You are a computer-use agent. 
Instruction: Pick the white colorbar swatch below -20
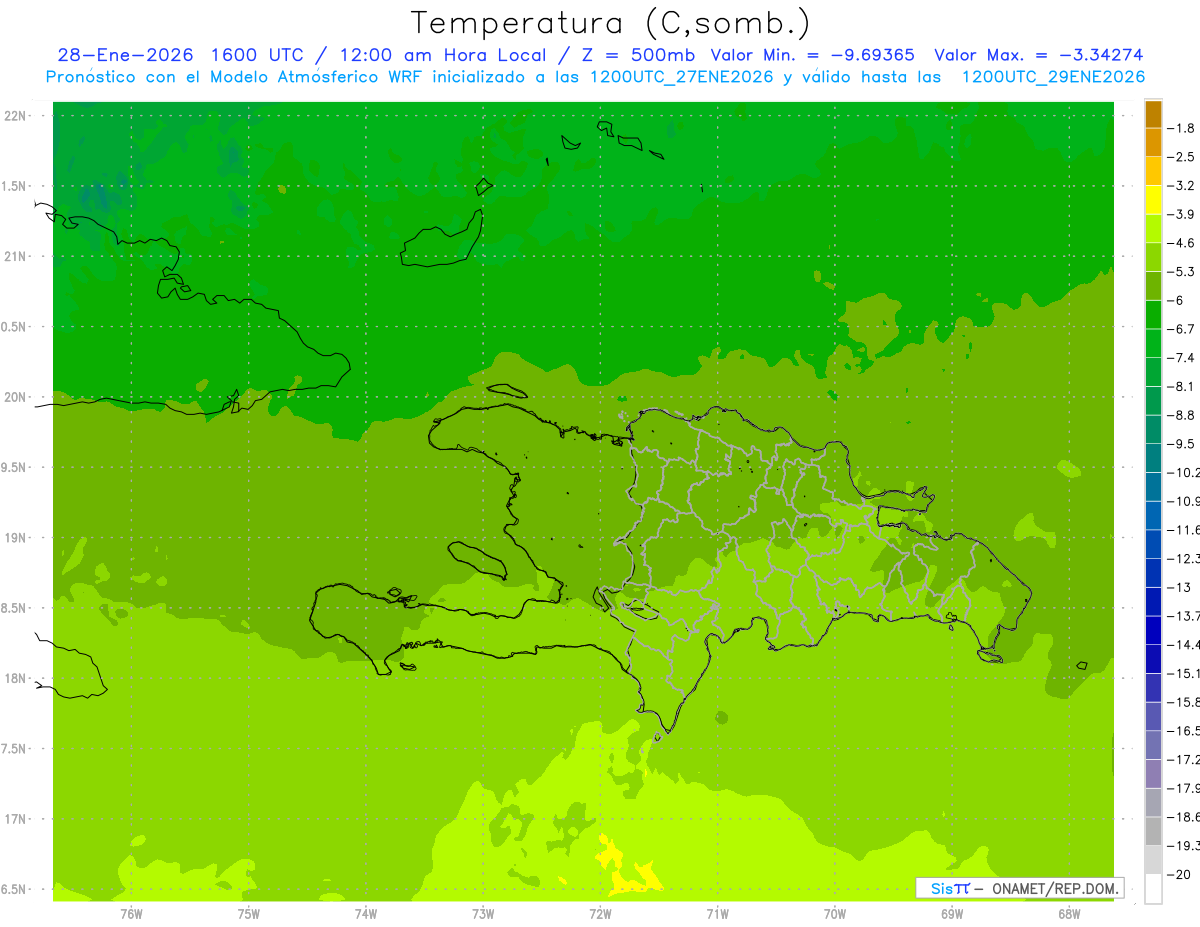(1153, 889)
